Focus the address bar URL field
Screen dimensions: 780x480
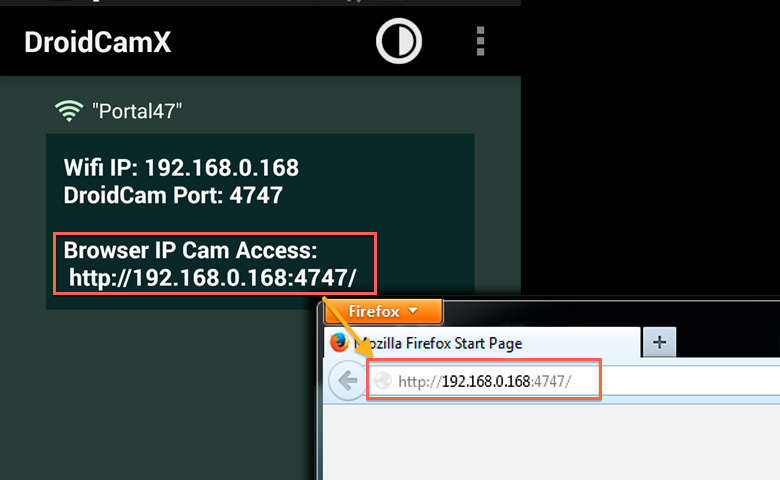point(572,381)
